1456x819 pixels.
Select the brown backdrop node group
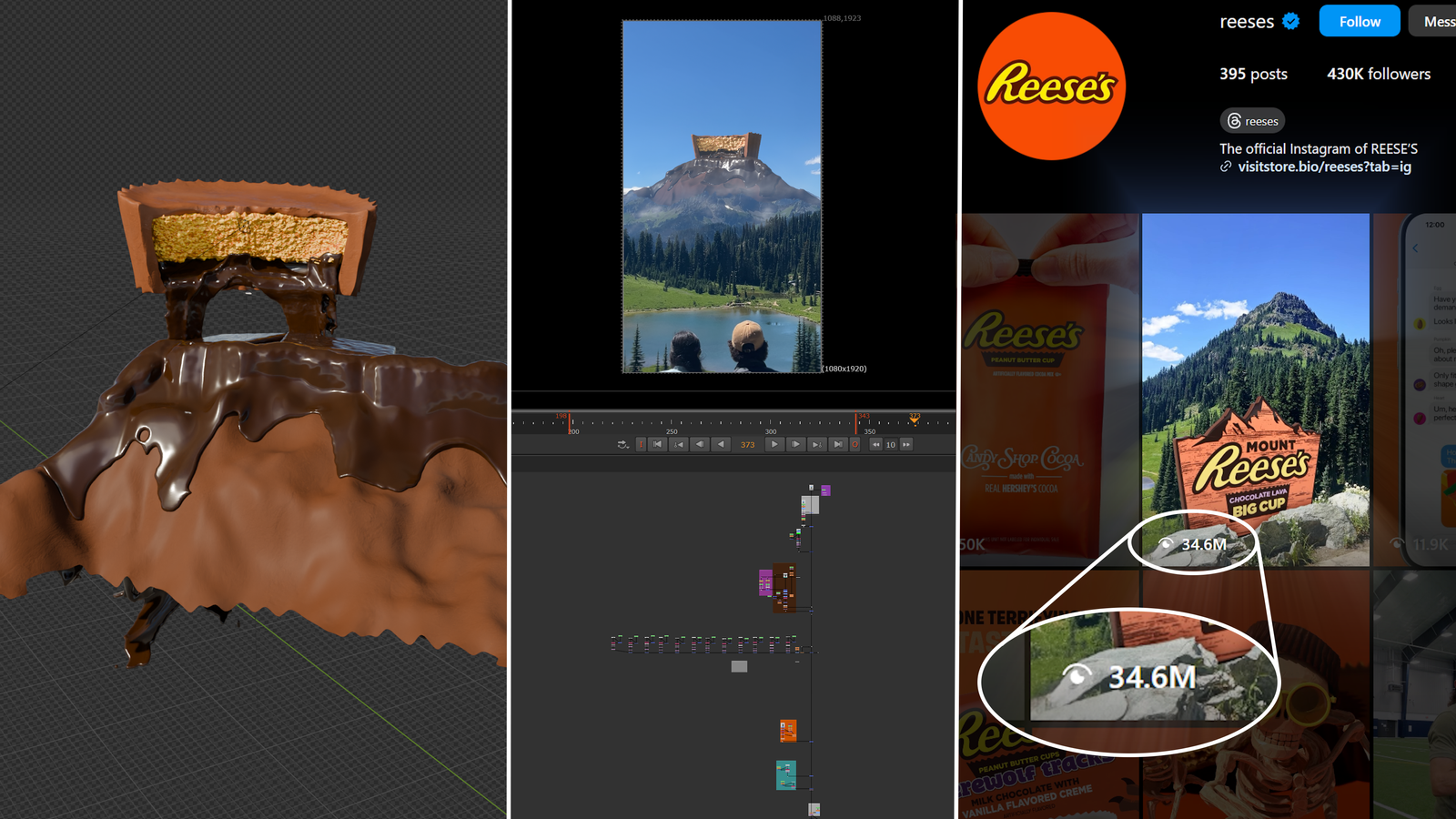(x=785, y=588)
